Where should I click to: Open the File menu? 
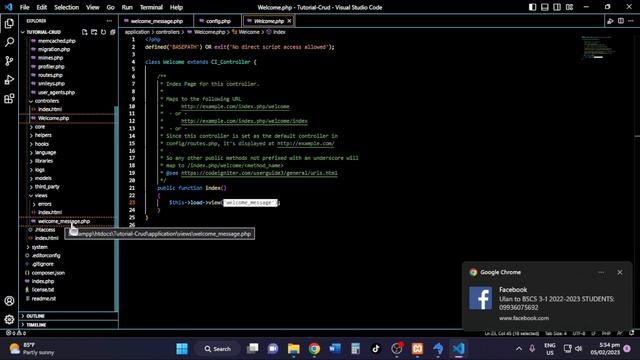tap(24, 7)
